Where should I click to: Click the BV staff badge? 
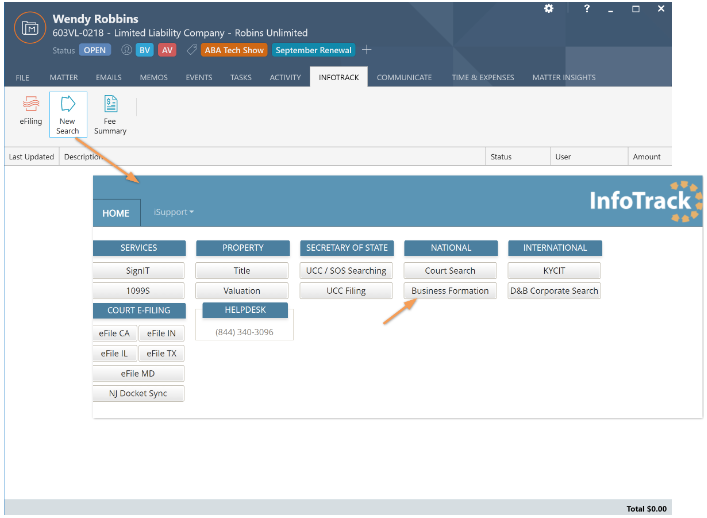[x=145, y=50]
